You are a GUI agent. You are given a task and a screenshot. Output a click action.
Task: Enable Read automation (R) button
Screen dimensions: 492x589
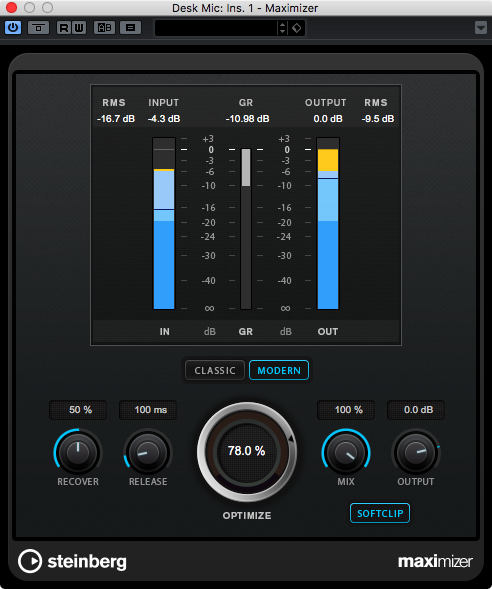pos(64,28)
